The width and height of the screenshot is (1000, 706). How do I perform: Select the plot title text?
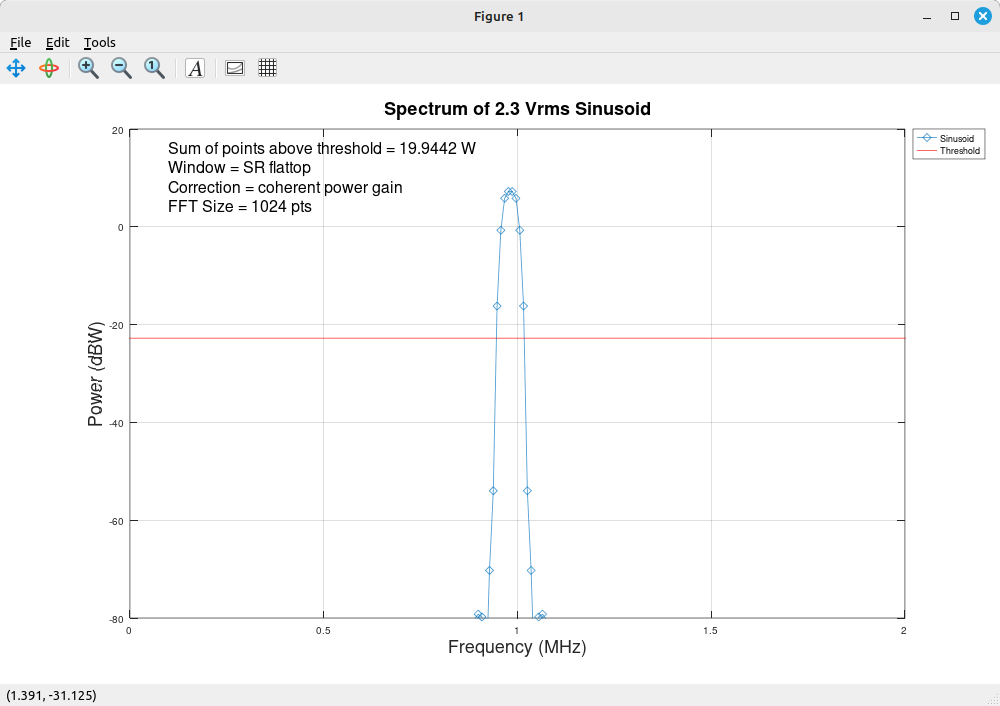517,109
